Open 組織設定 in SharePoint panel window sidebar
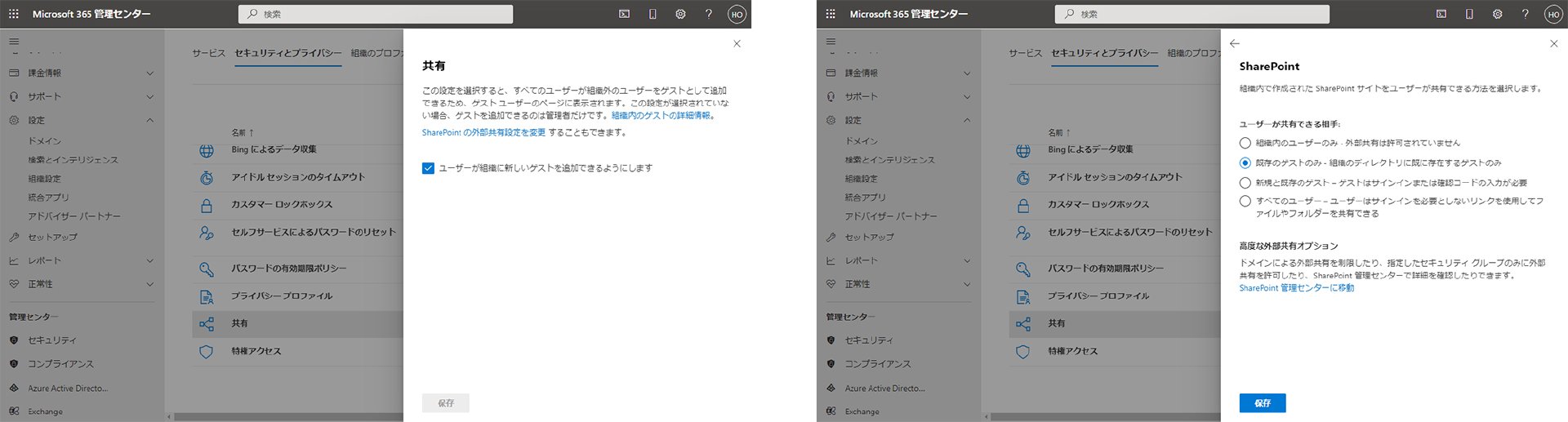 [x=861, y=179]
